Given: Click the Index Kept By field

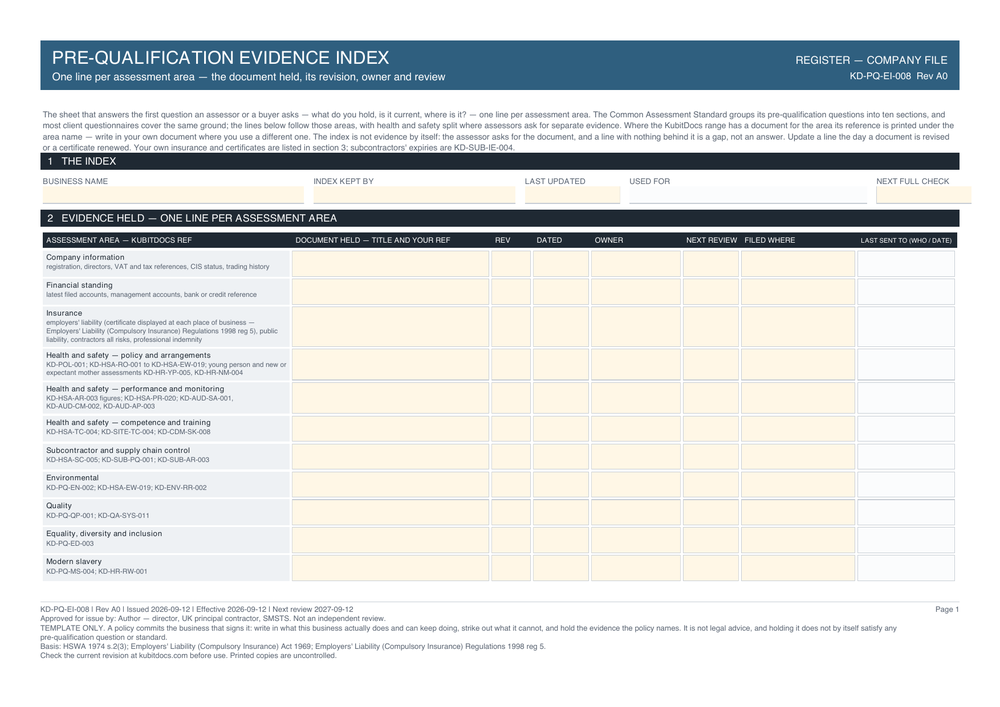Looking at the screenshot, I should (414, 195).
